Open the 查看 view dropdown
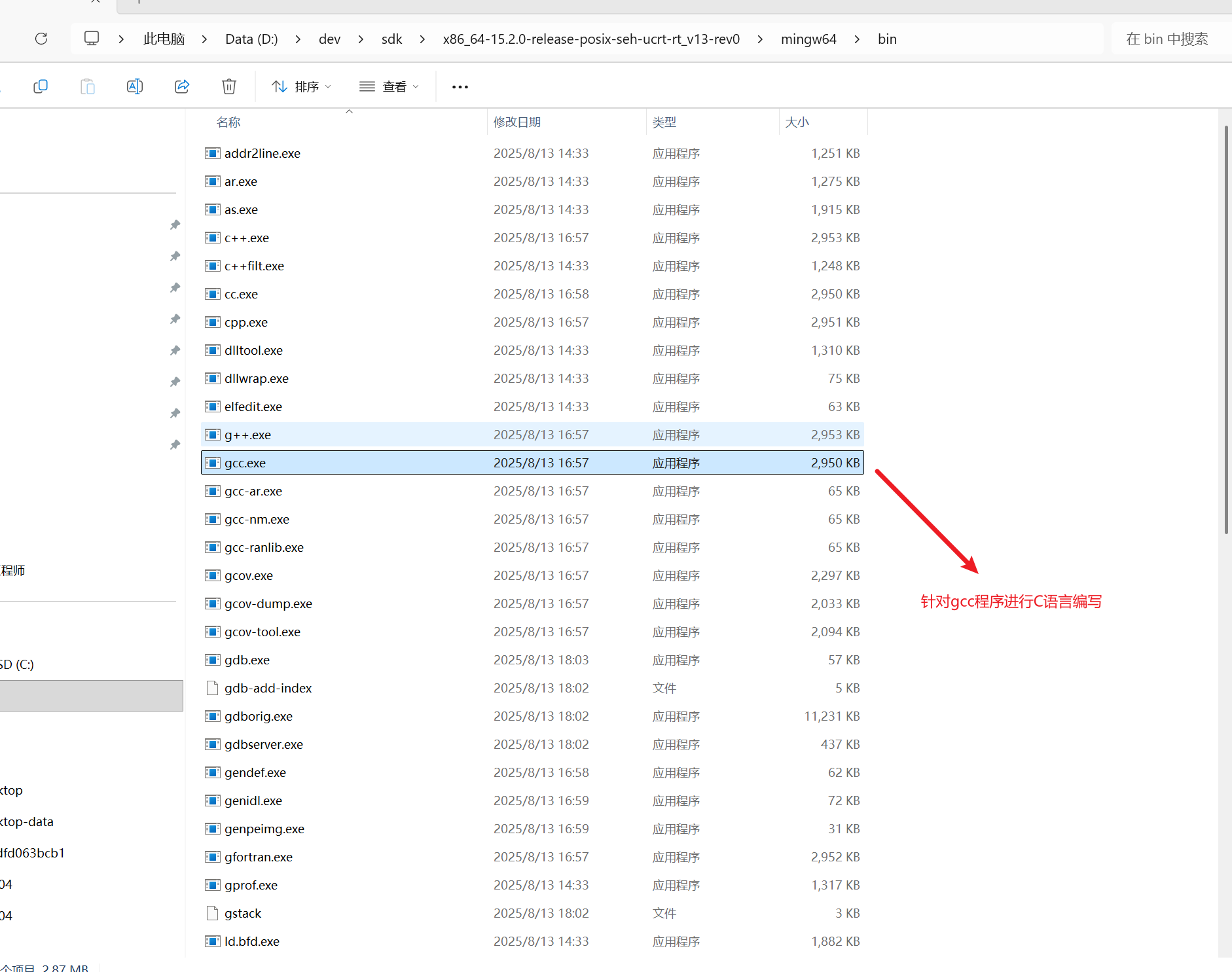1232x972 pixels. 389,86
